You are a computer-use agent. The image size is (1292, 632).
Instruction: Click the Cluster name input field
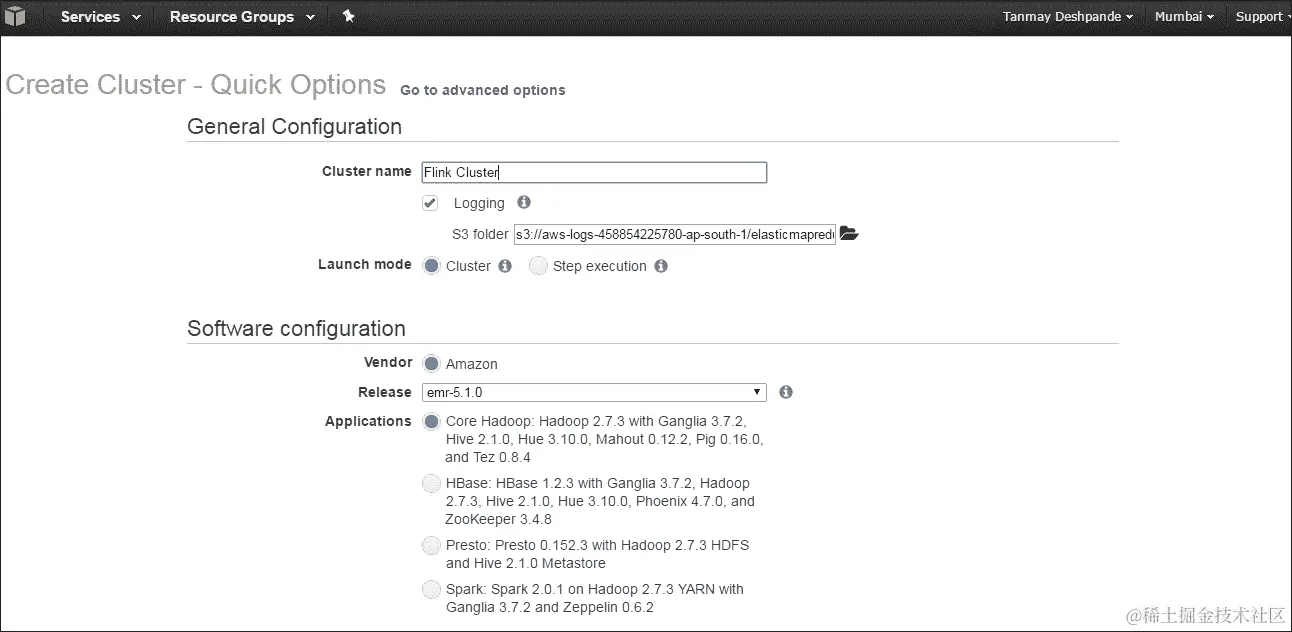pos(594,172)
